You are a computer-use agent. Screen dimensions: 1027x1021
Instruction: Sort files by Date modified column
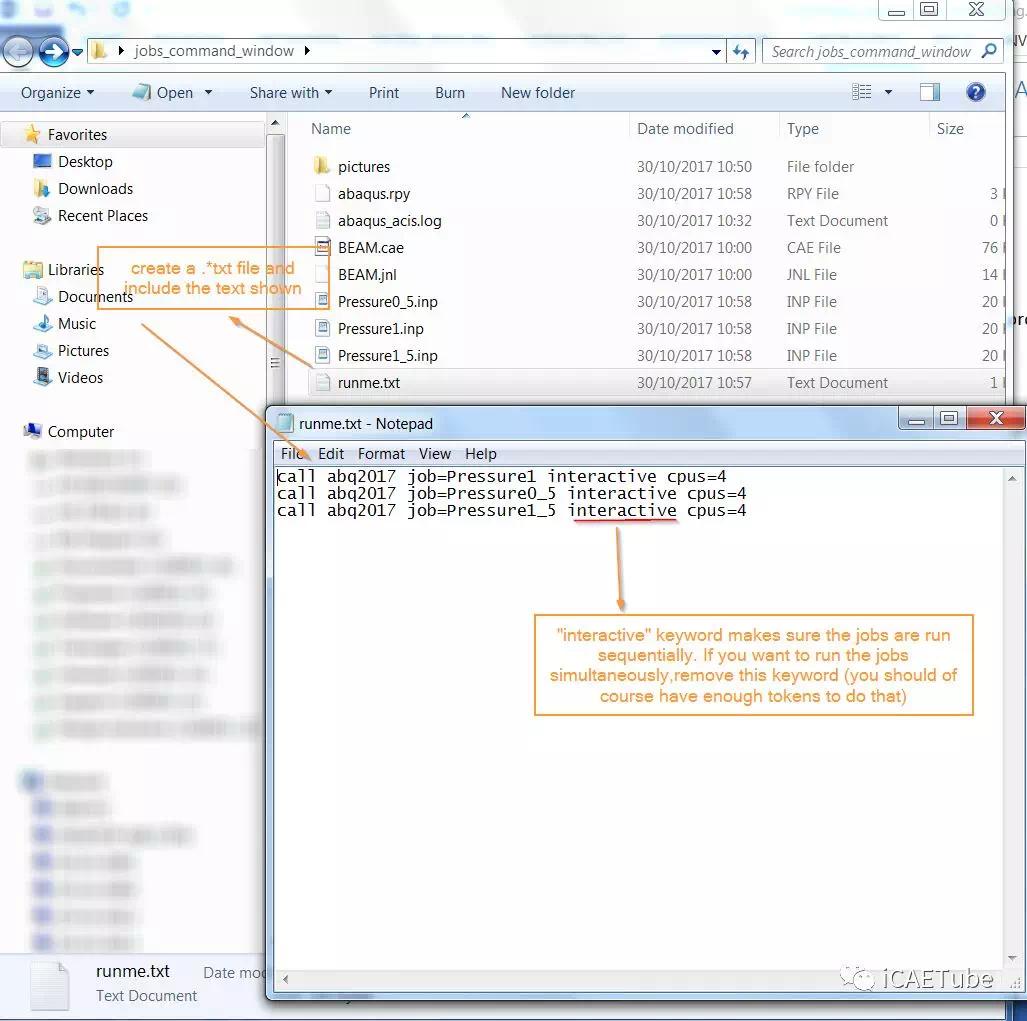685,129
